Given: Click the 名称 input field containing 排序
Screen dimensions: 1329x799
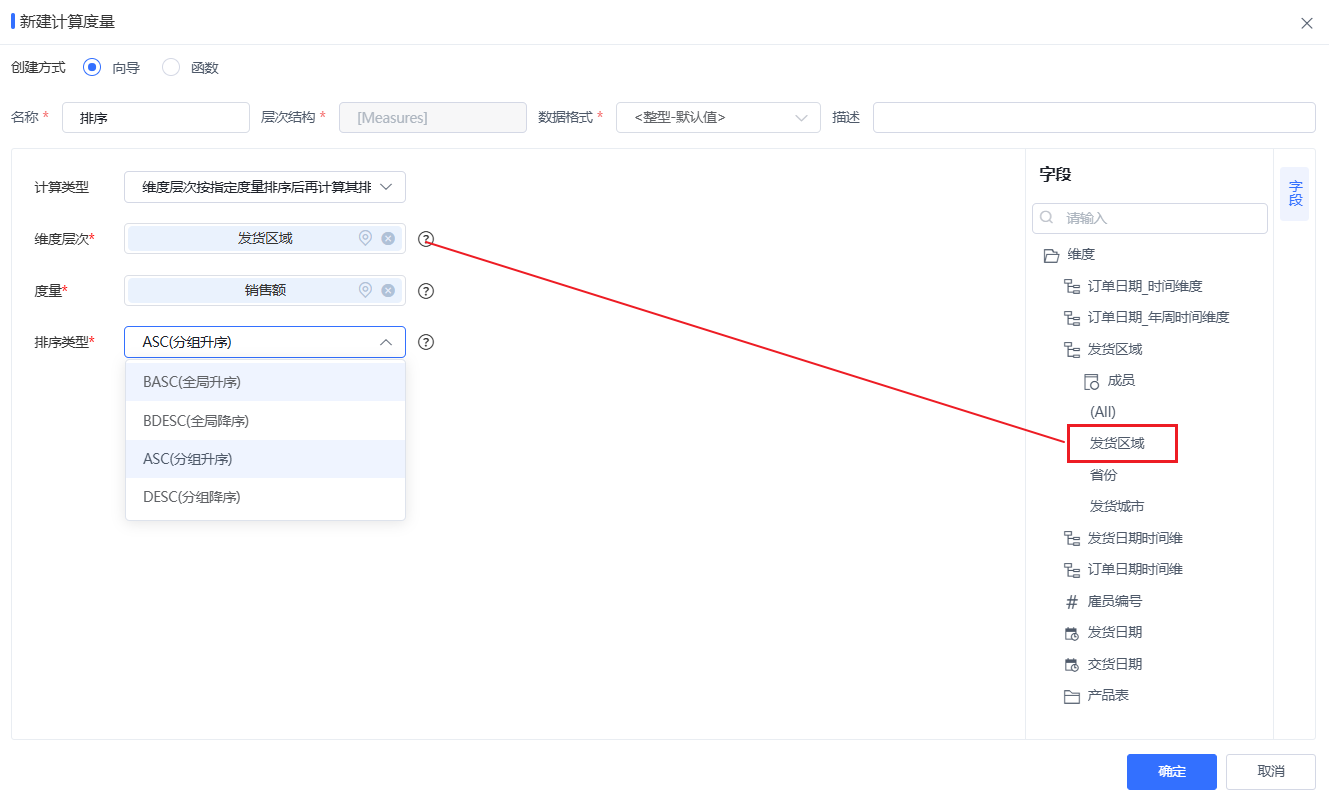Looking at the screenshot, I should tap(156, 117).
